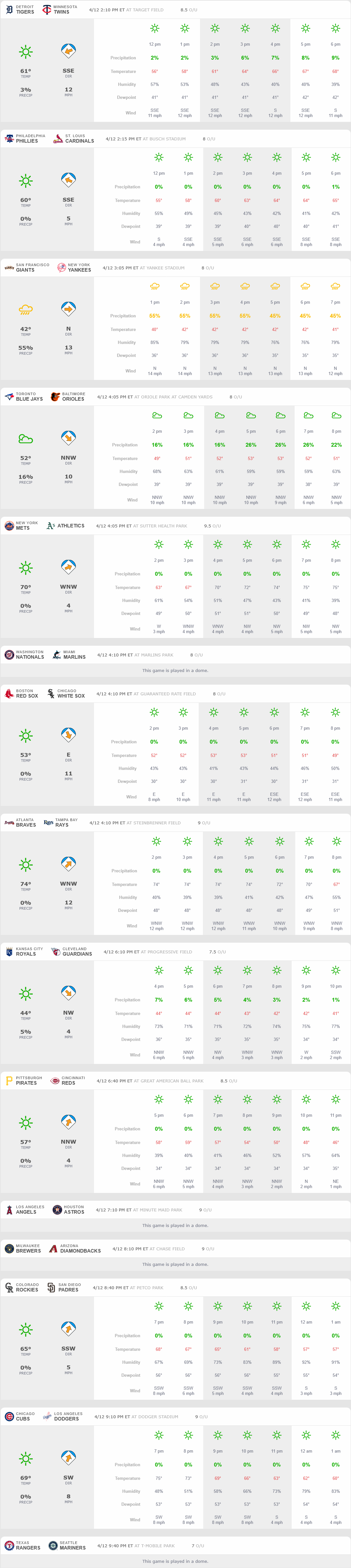Click the Texas Rangers logo
Screen dimensions: 351x1568
coord(9,1546)
